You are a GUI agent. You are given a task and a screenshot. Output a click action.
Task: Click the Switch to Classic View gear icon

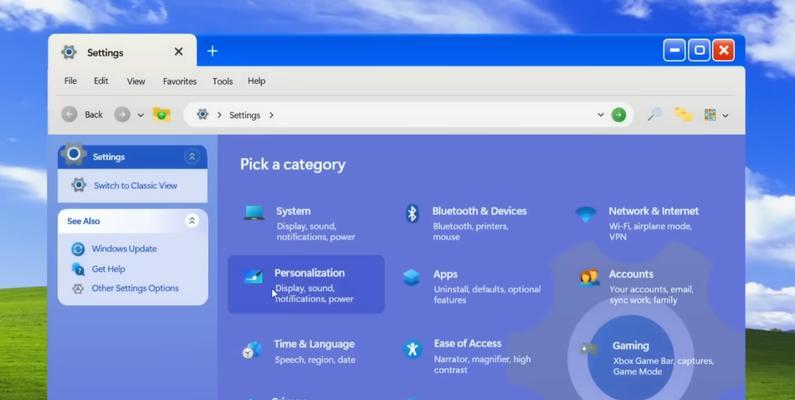click(x=79, y=185)
